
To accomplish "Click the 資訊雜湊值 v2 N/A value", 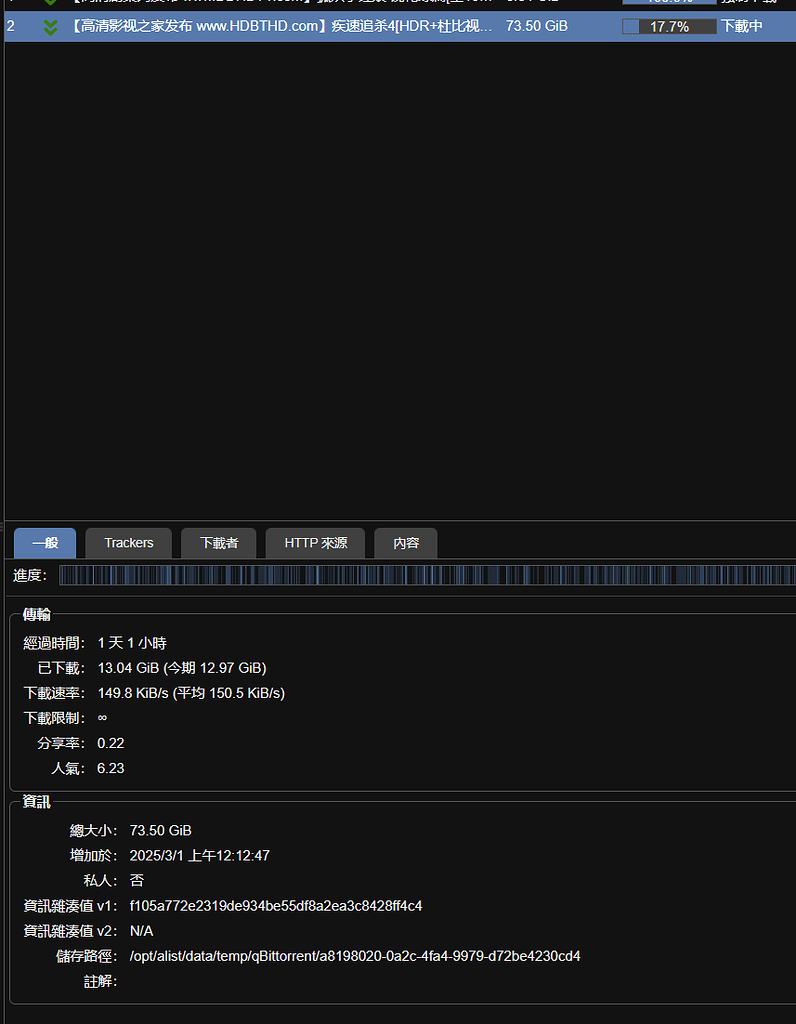I will (142, 931).
